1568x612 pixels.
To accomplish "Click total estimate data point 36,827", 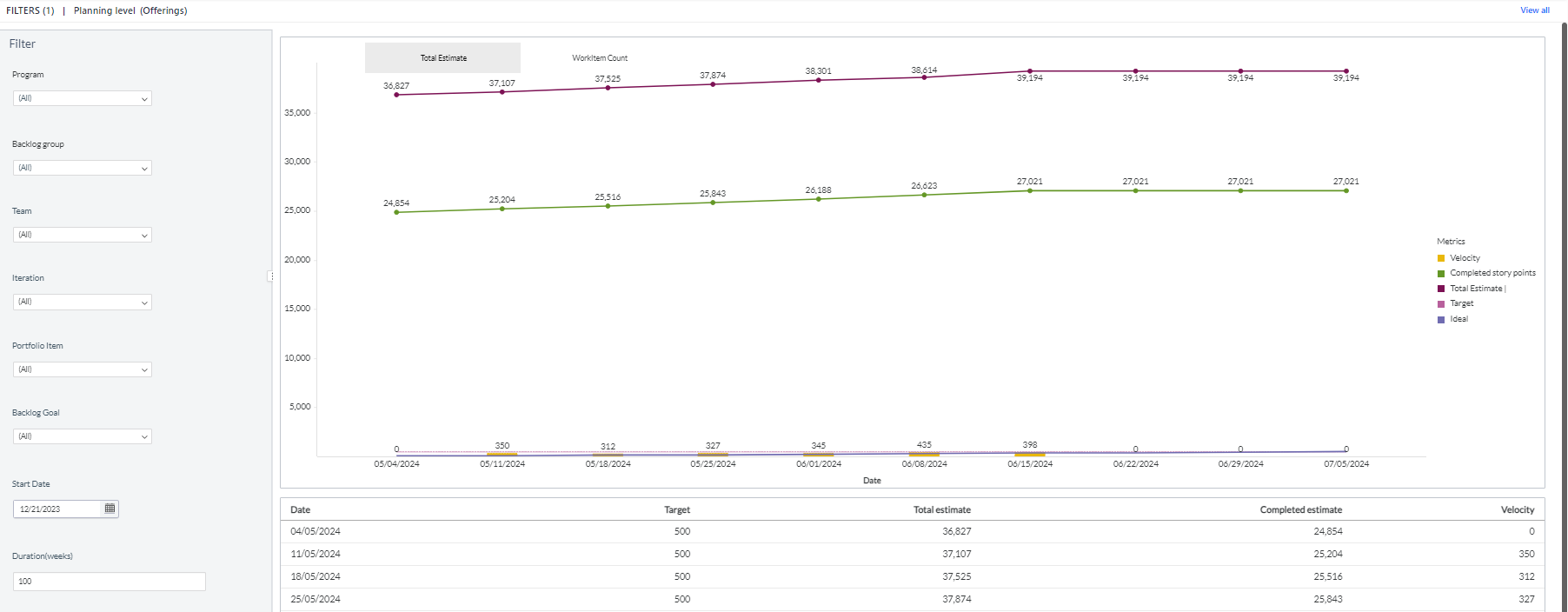I will pyautogui.click(x=396, y=95).
